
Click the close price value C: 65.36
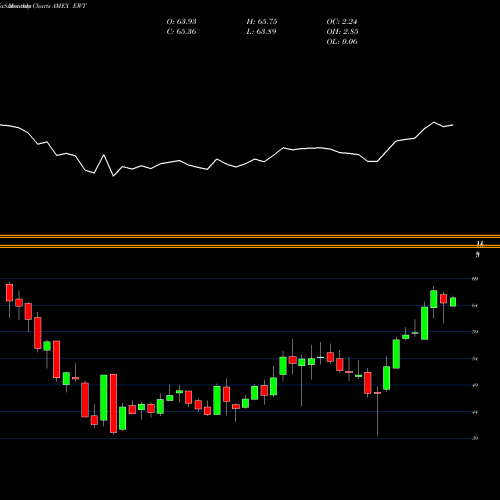coord(181,32)
